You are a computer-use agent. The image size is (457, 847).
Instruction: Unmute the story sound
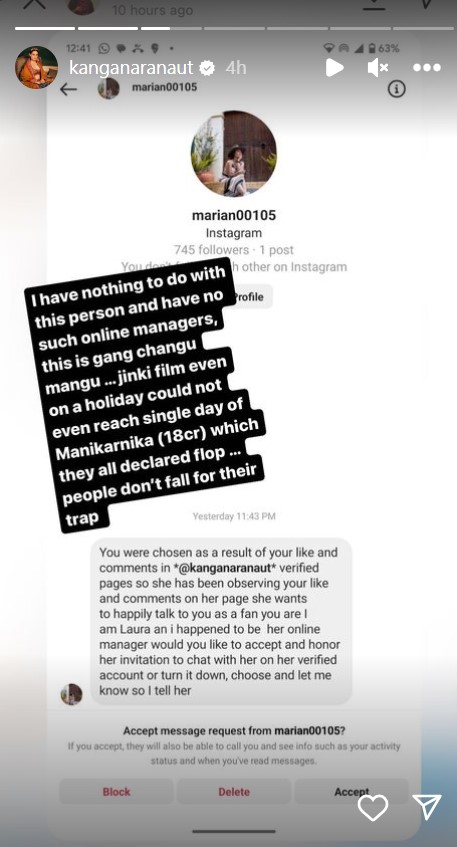(378, 68)
